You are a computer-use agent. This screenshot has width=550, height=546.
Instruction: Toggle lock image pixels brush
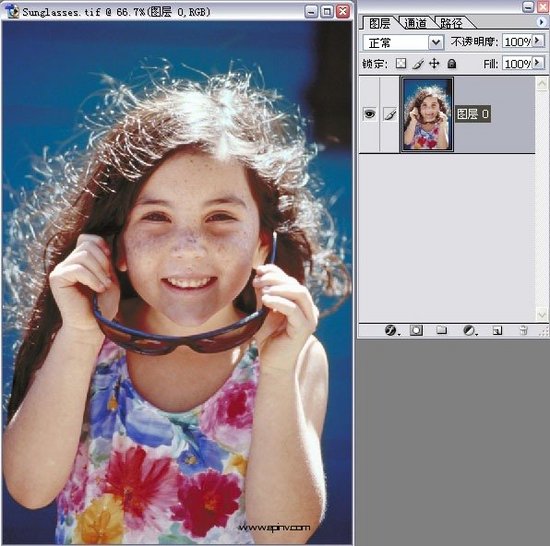click(x=418, y=63)
